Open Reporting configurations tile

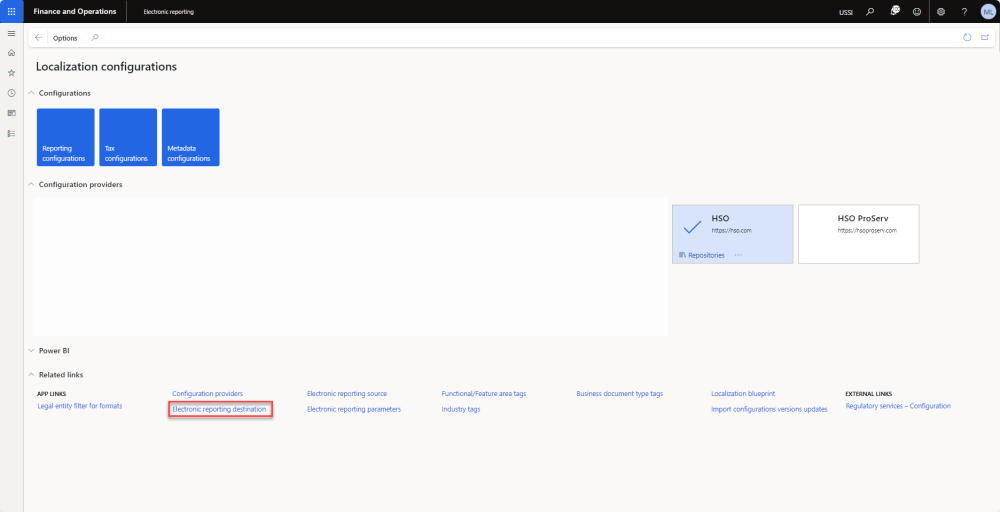[x=66, y=137]
